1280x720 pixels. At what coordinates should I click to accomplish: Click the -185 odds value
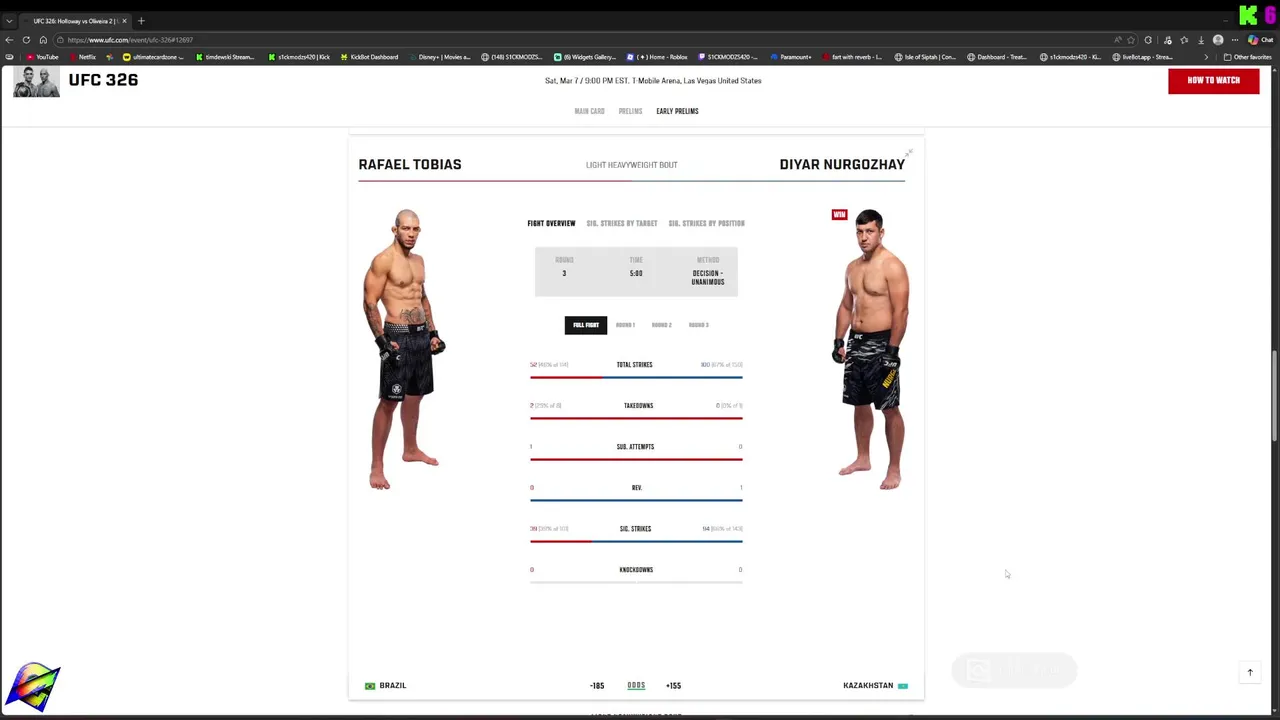pos(597,686)
